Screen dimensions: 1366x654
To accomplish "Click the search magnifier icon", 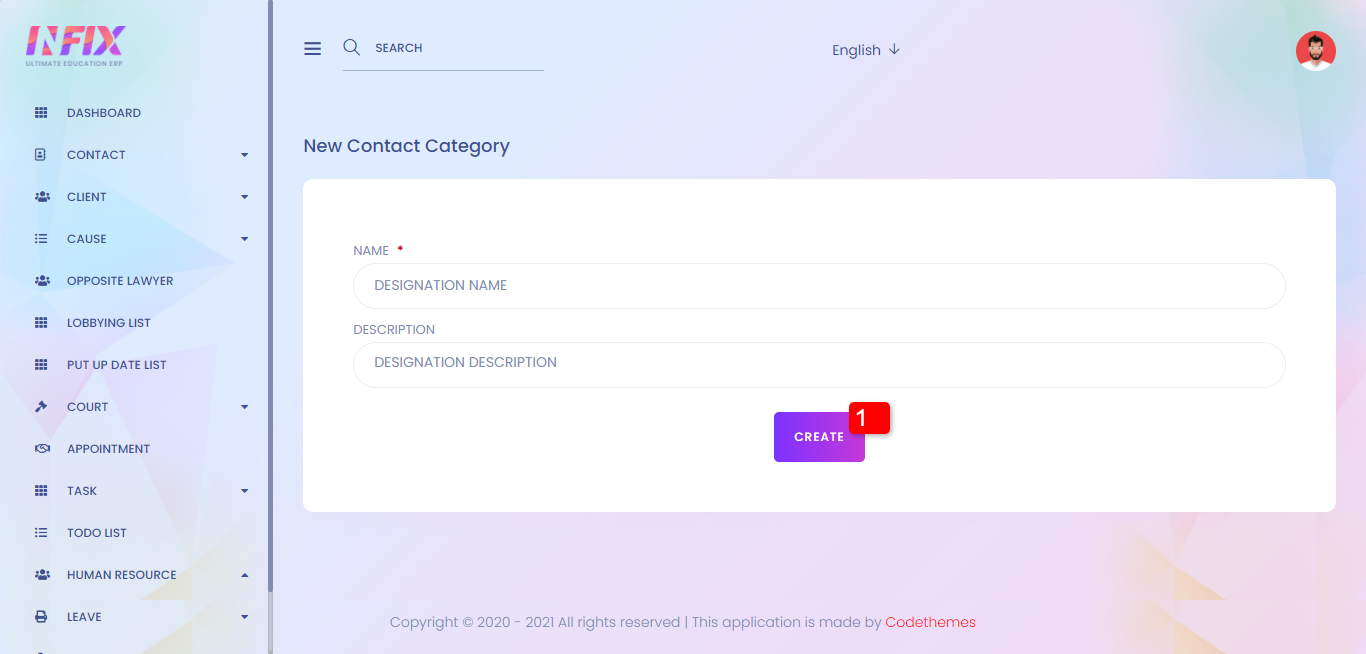I will 351,47.
